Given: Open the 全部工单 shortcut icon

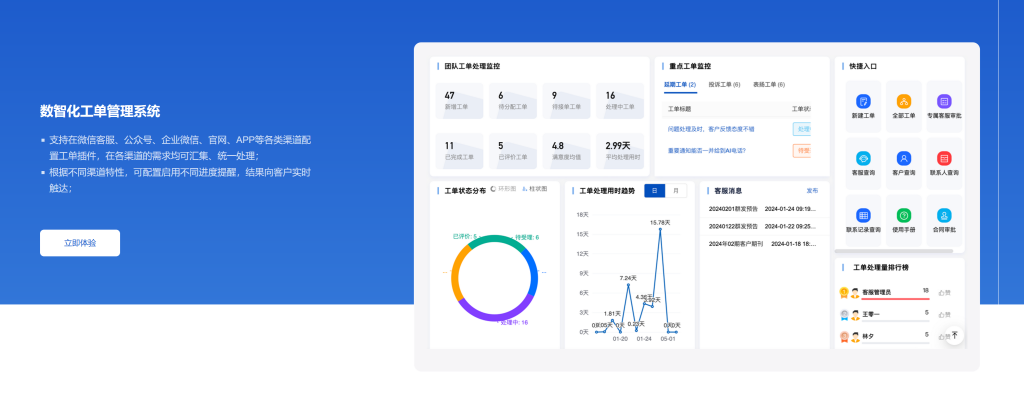Looking at the screenshot, I should tap(904, 101).
